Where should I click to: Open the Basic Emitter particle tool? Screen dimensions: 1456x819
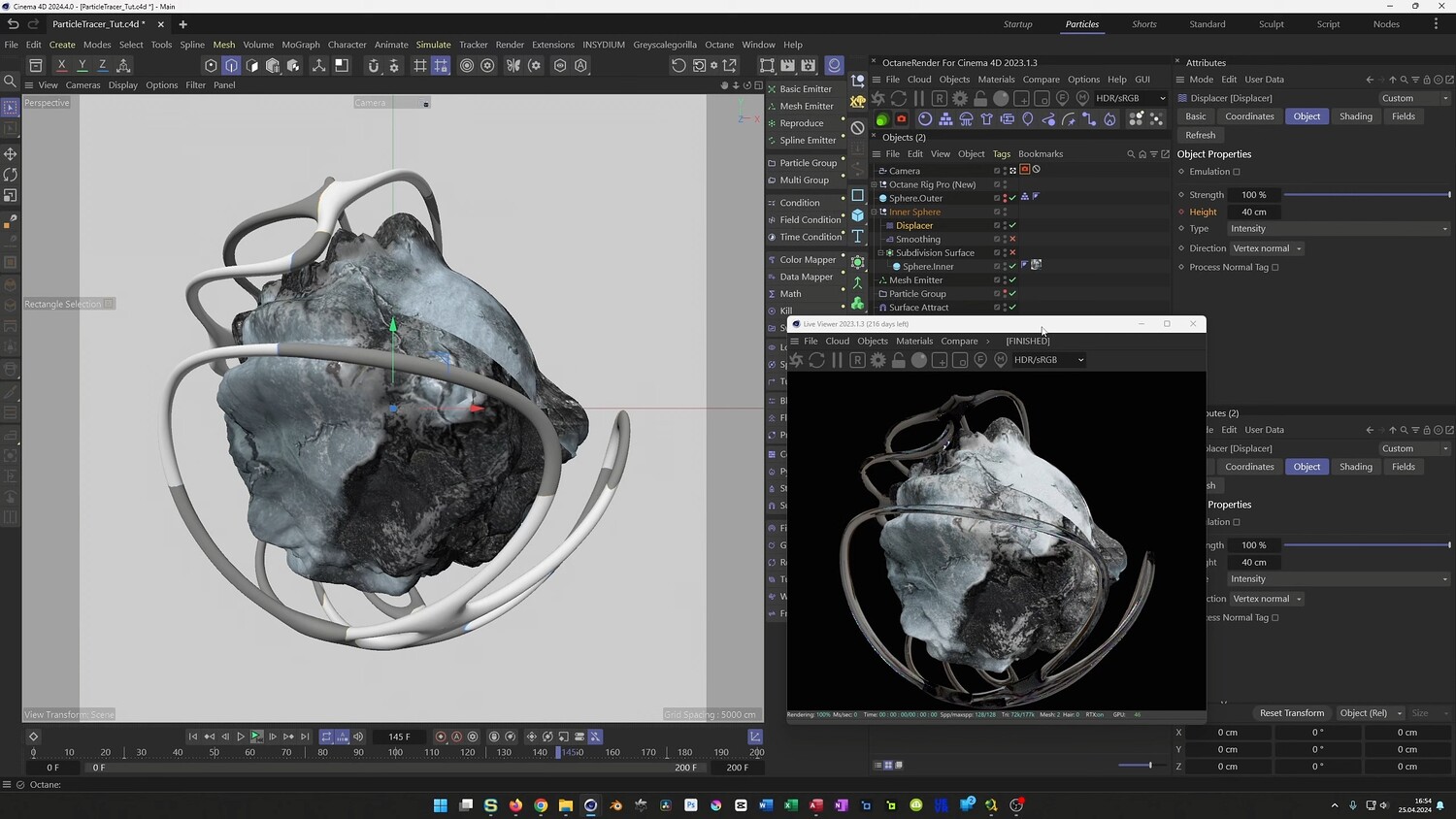pyautogui.click(x=805, y=89)
